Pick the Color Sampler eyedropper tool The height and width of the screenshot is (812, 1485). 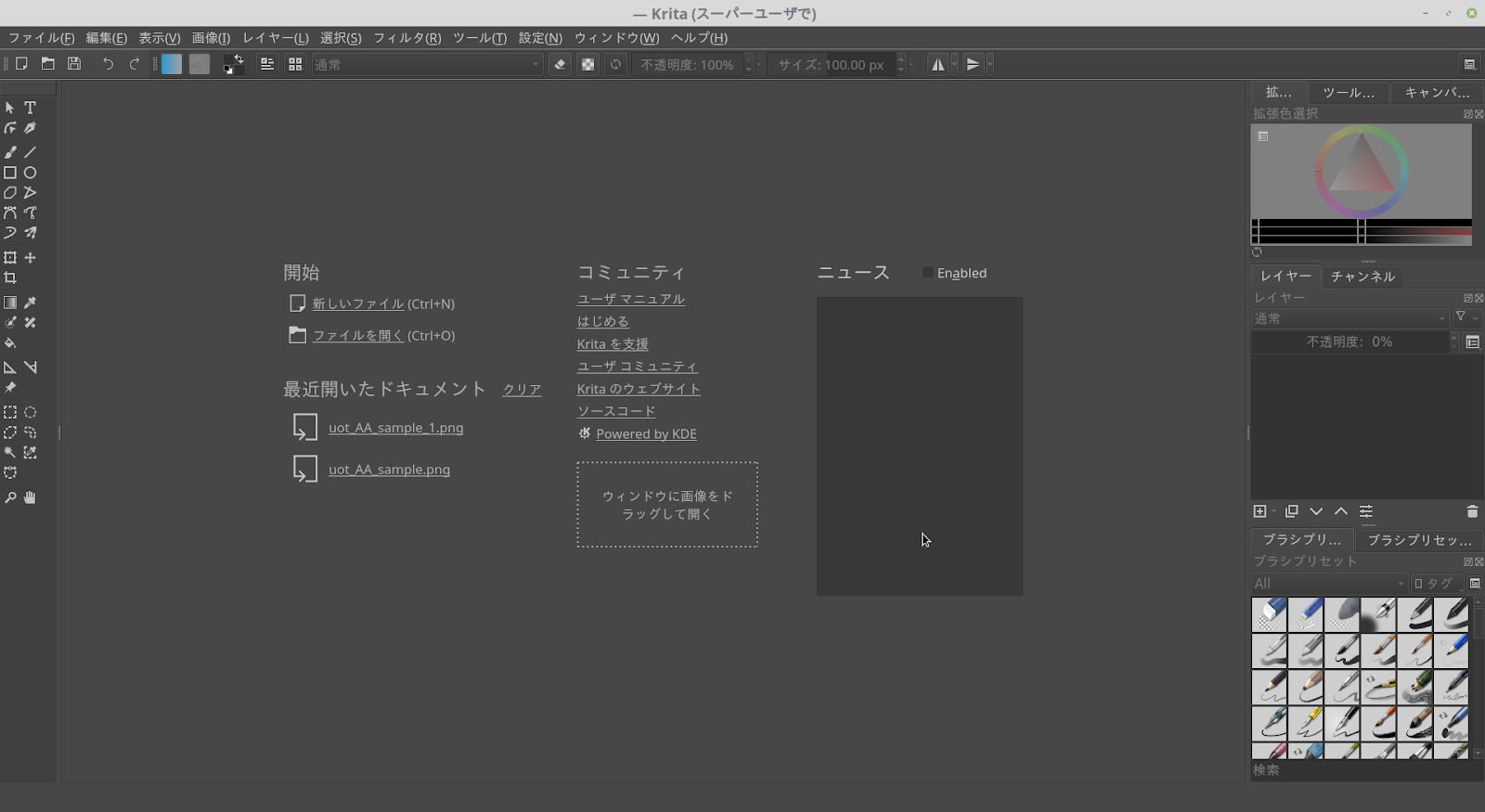30,303
